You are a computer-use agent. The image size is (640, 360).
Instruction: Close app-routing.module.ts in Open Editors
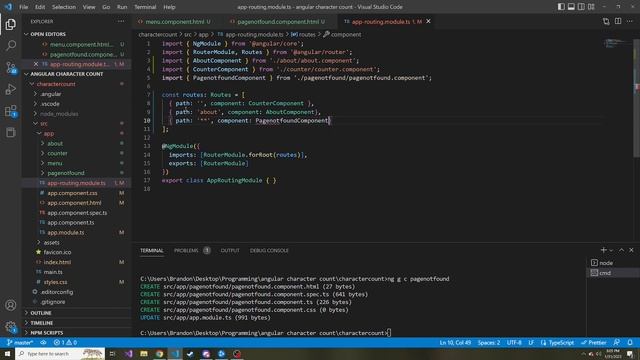click(36, 64)
